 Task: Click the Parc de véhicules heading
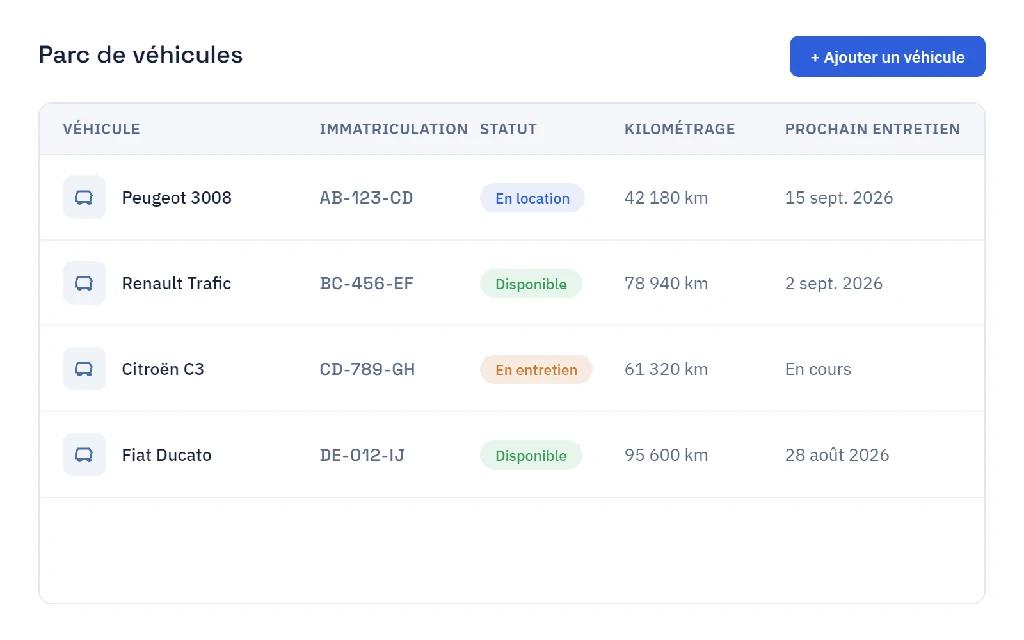pos(140,55)
